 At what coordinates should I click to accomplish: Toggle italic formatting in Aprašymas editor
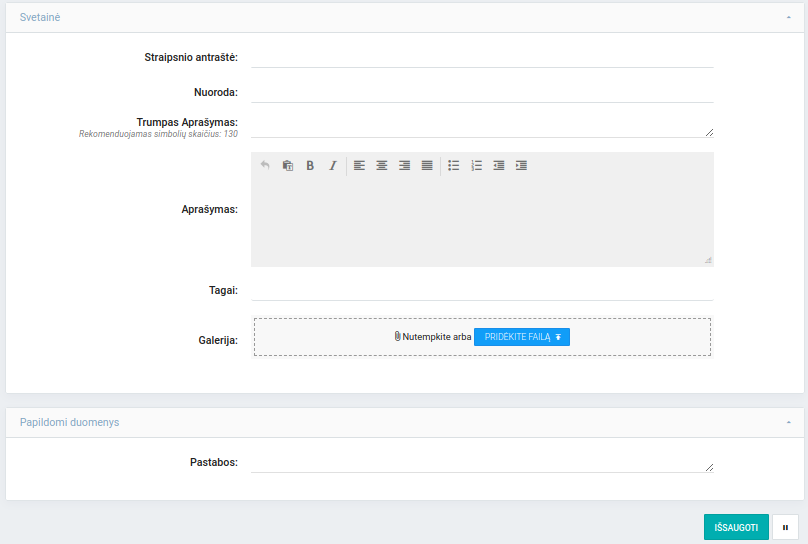(333, 166)
